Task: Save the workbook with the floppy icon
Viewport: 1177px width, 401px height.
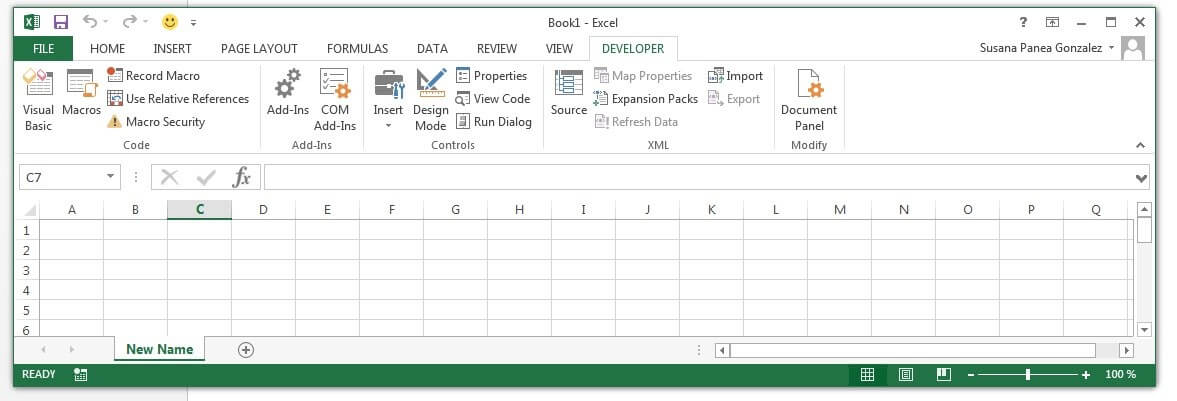Action: click(x=60, y=22)
